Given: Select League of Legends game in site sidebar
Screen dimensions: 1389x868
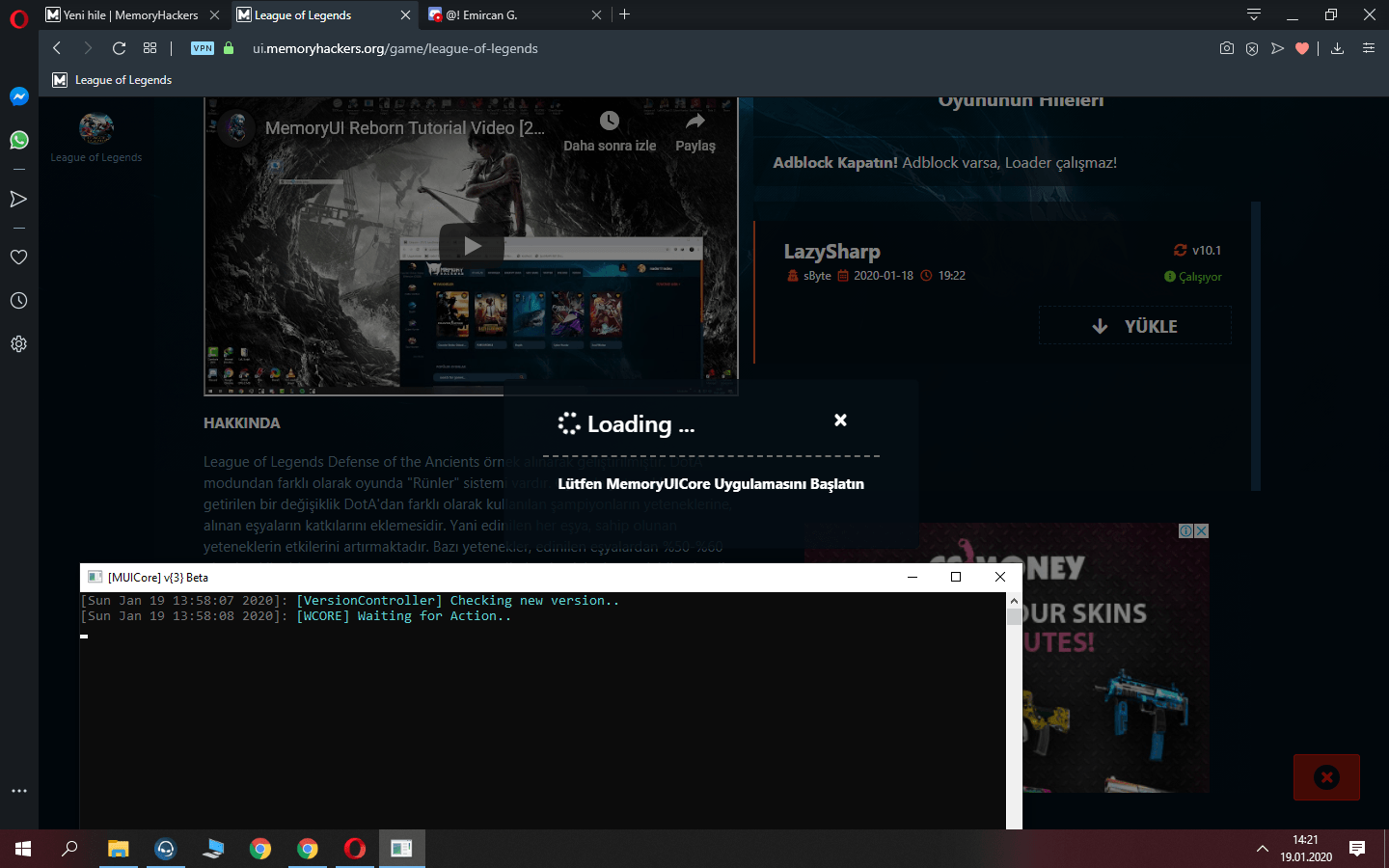Looking at the screenshot, I should (96, 137).
